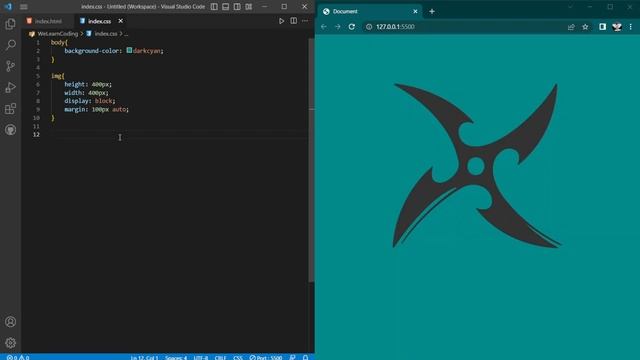The image size is (640, 360).
Task: Open the Explorer view in activity bar
Action: click(x=11, y=24)
